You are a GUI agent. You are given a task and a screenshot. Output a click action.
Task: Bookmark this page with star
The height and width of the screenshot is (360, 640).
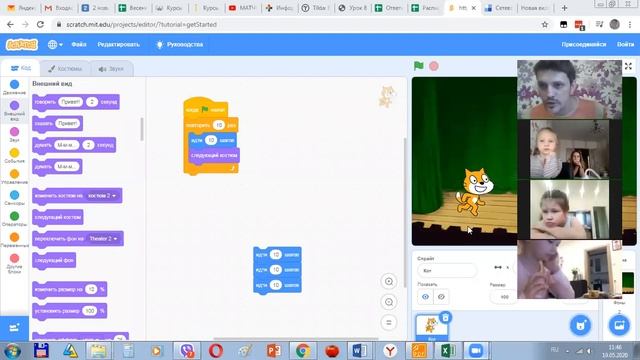(x=544, y=24)
